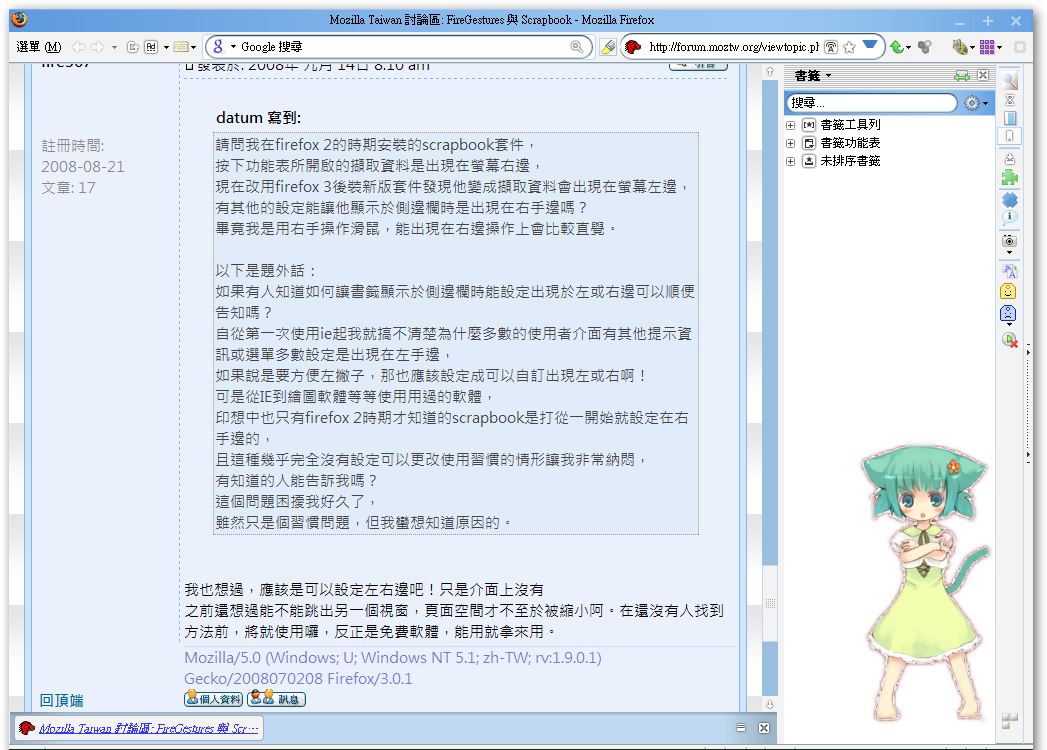Expand the 書籤工具列 folder
Image resolution: width=1047 pixels, height=750 pixels.
point(791,125)
